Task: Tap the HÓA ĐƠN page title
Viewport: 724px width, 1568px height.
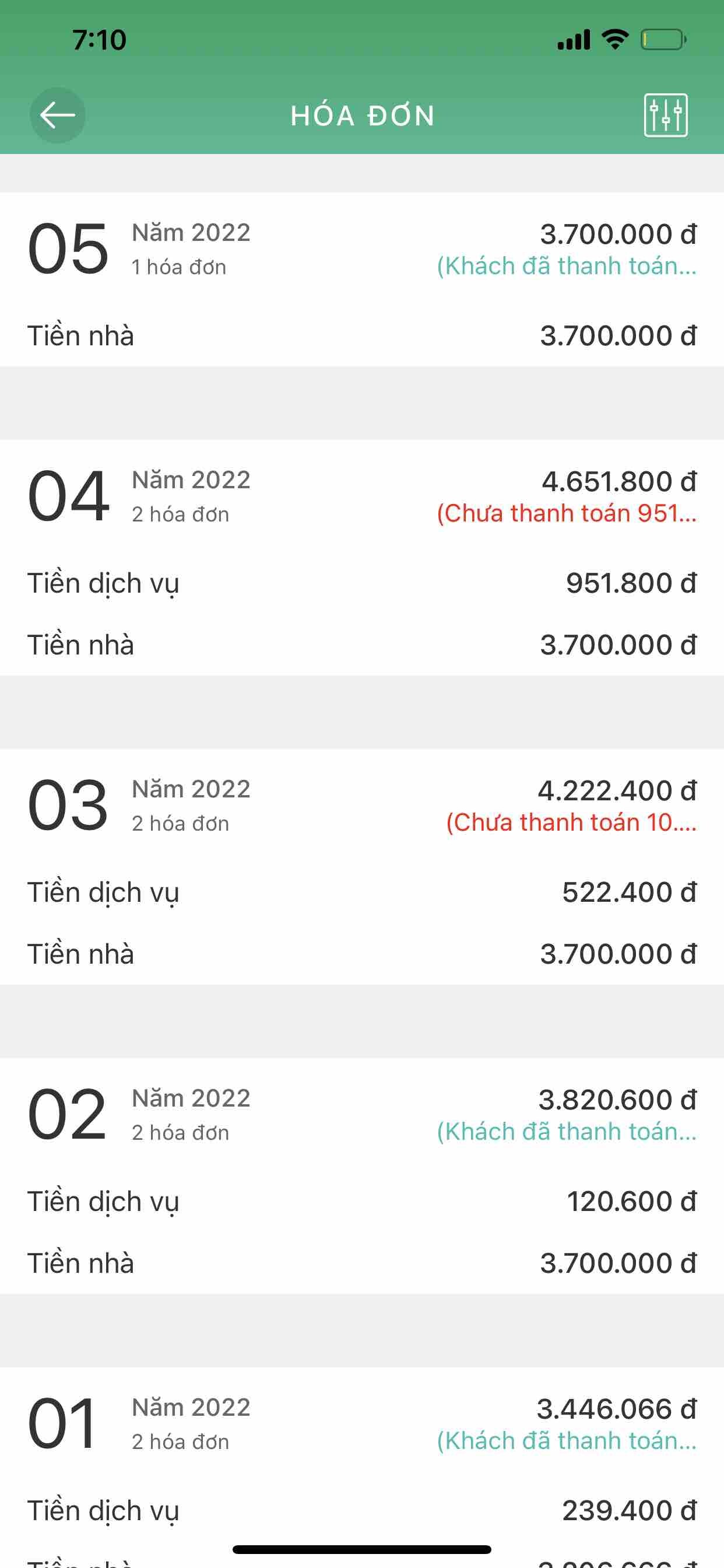Action: (x=363, y=116)
